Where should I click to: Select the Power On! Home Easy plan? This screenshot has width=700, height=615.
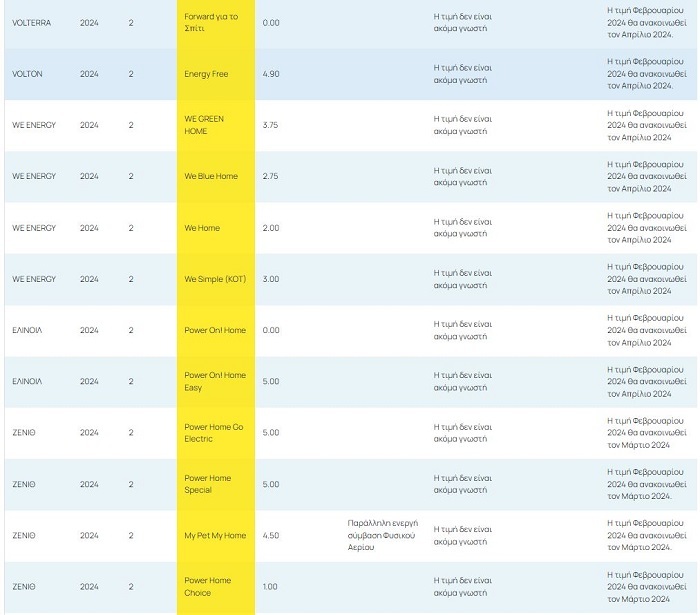coord(214,381)
